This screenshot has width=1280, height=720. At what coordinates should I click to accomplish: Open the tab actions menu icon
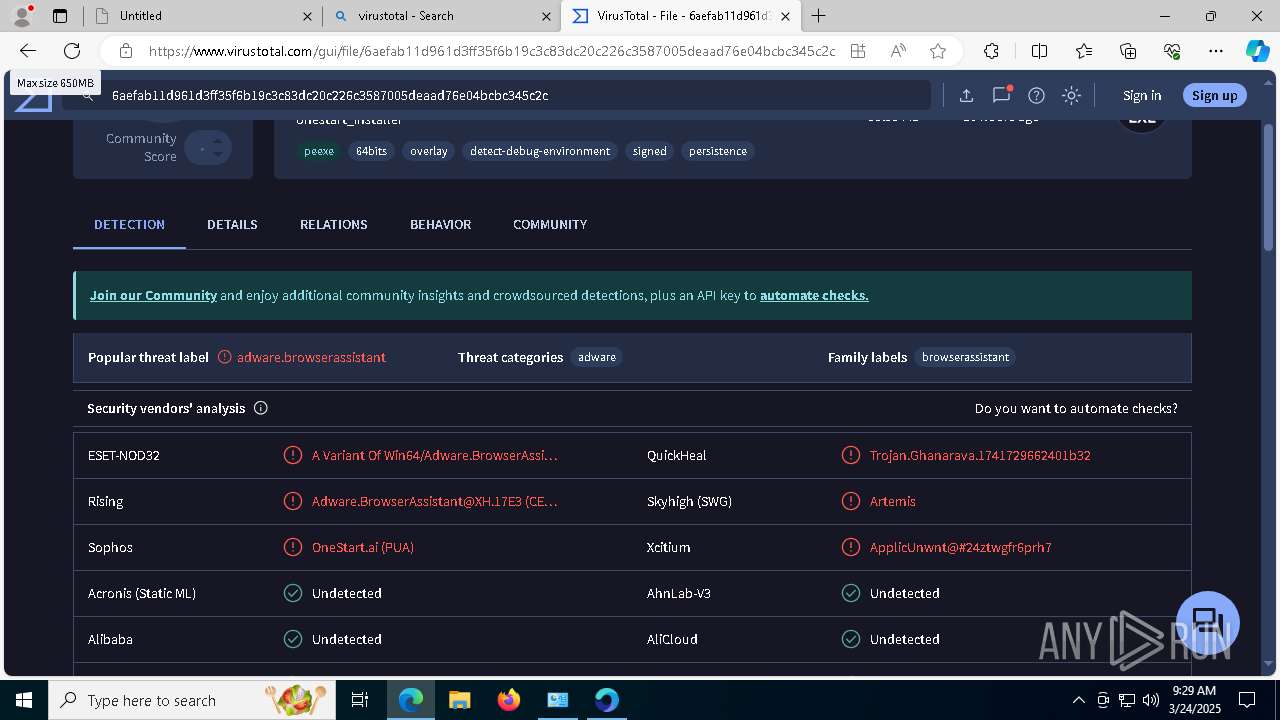click(60, 16)
